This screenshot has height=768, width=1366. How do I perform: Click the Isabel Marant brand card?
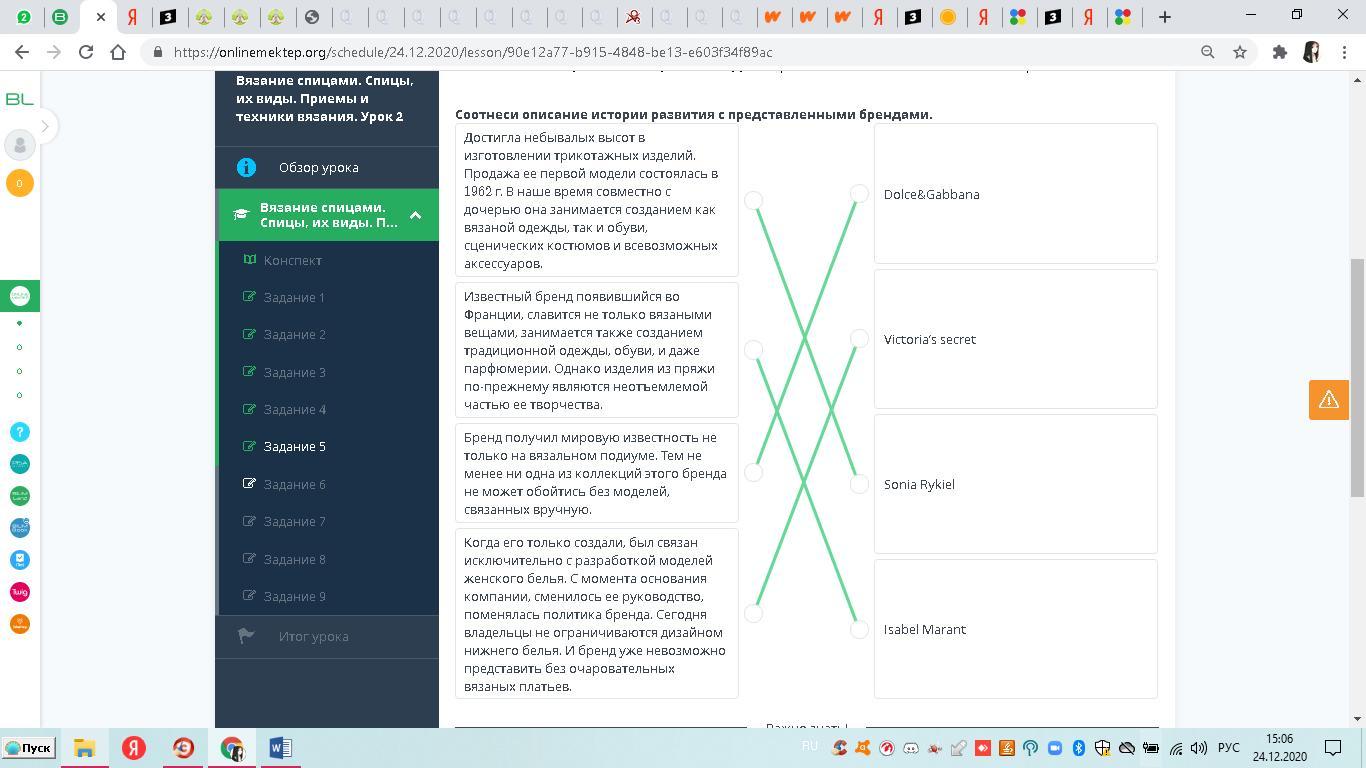1016,629
